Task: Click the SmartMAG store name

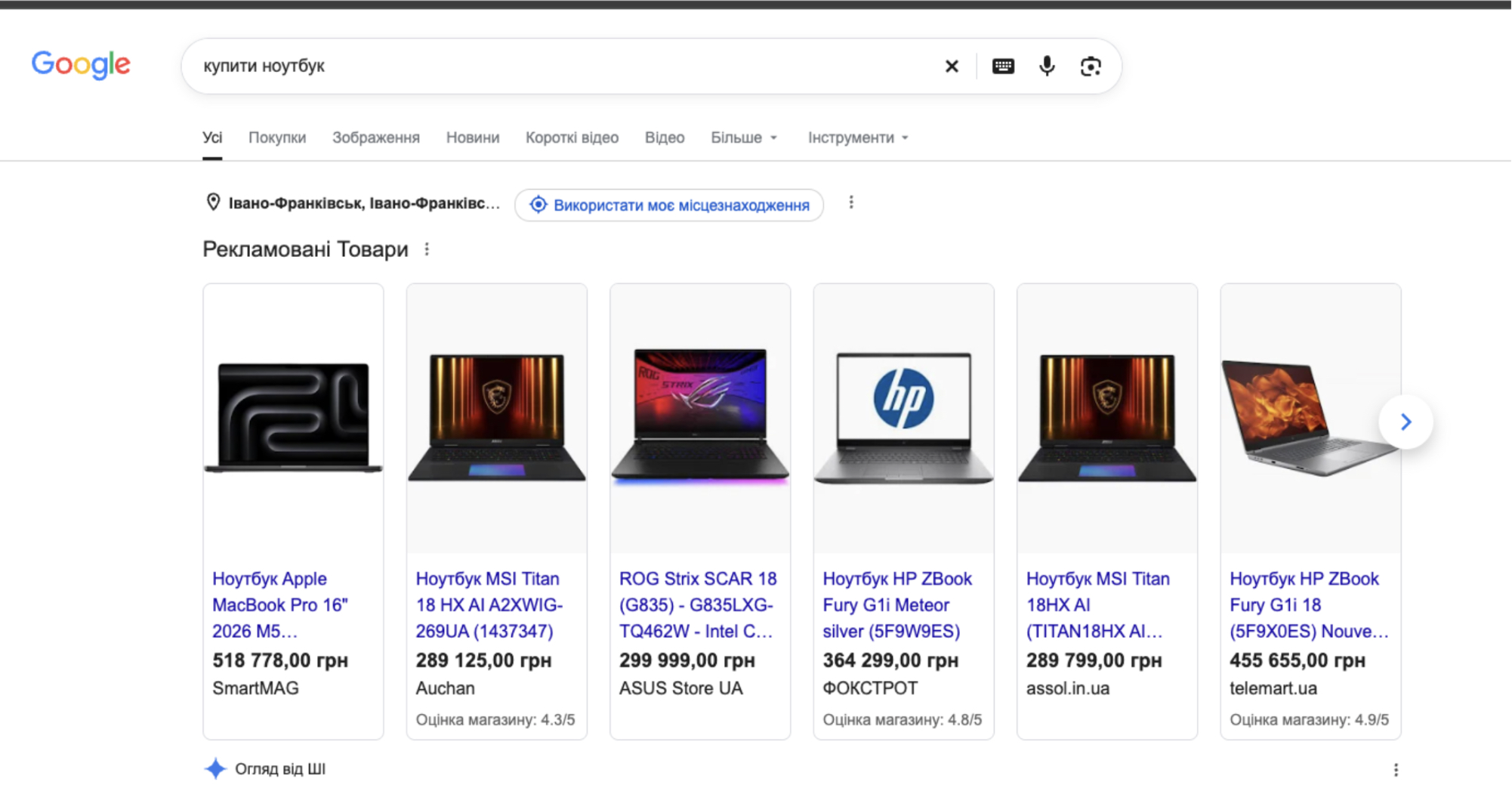Action: (x=255, y=688)
